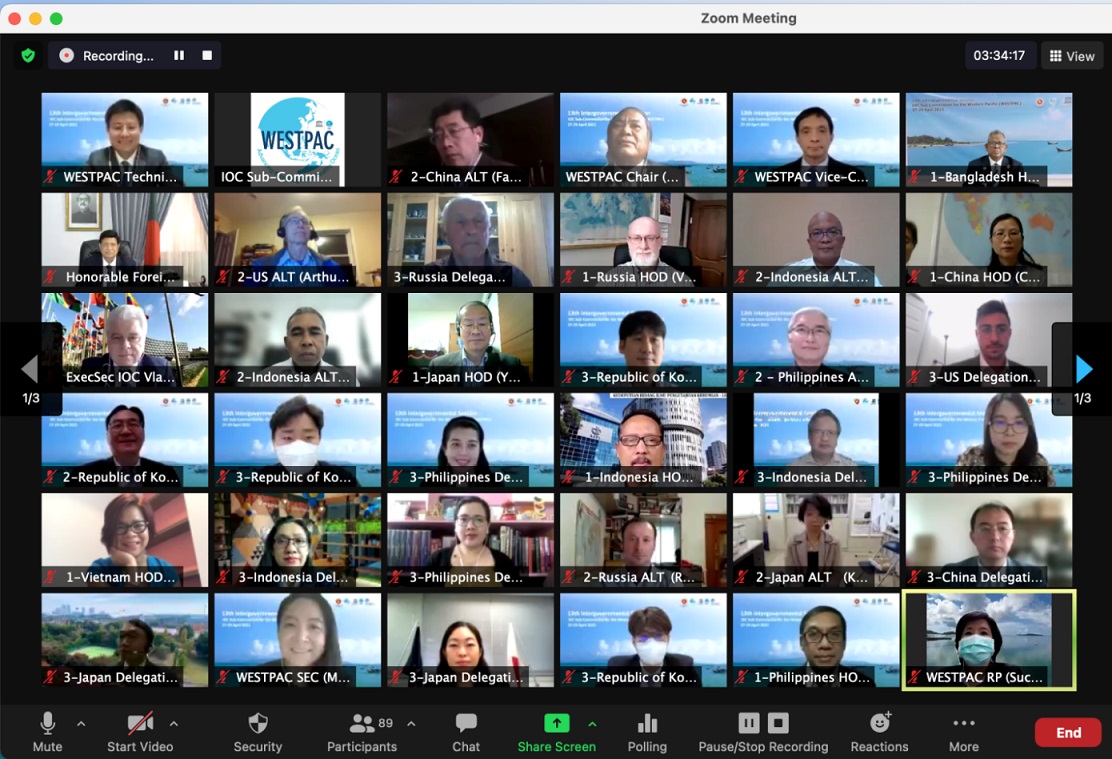Image resolution: width=1112 pixels, height=759 pixels.
Task: Select the 1-Russia HOD video tile
Action: [643, 240]
